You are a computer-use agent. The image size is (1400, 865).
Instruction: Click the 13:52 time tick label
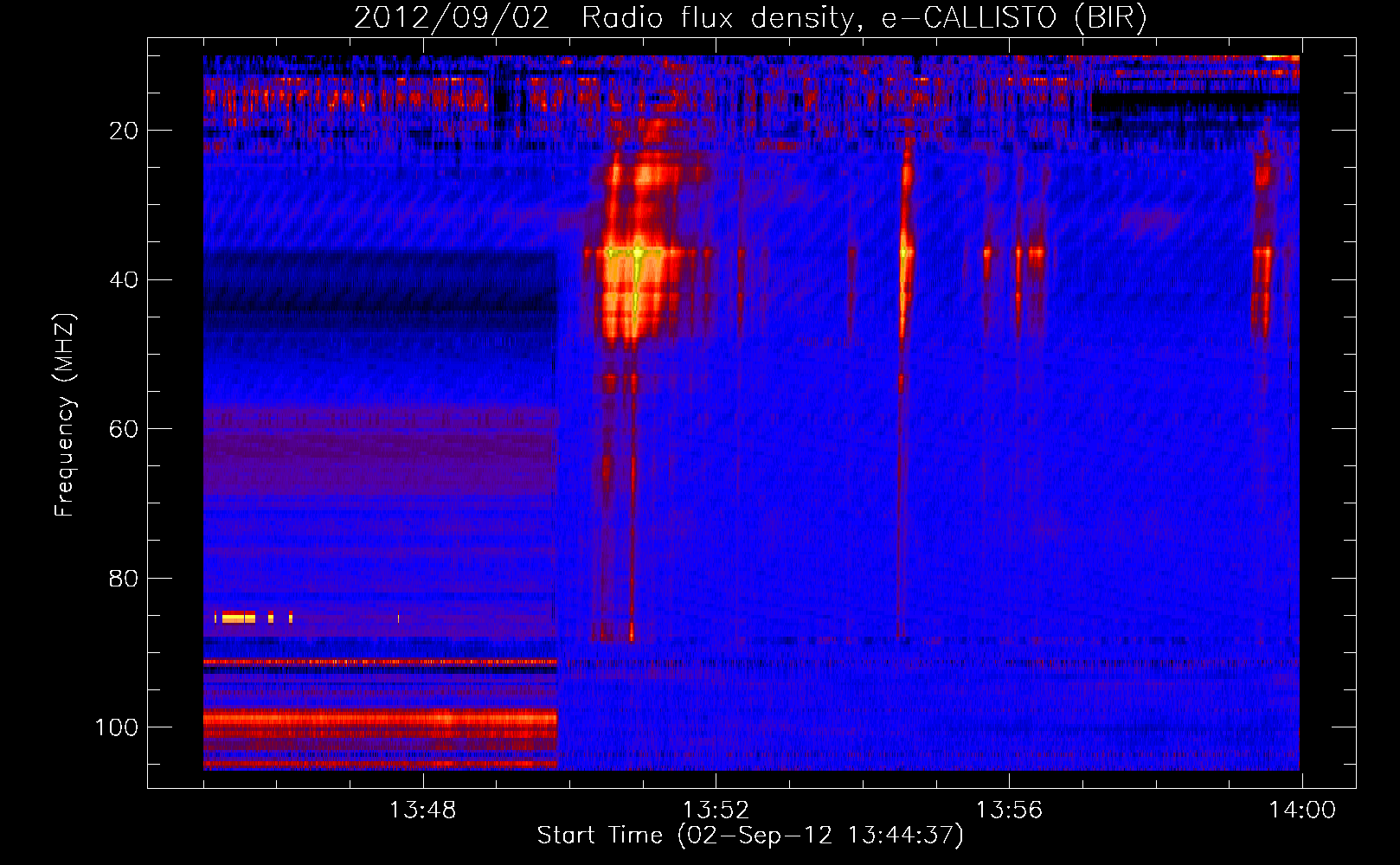tap(716, 811)
